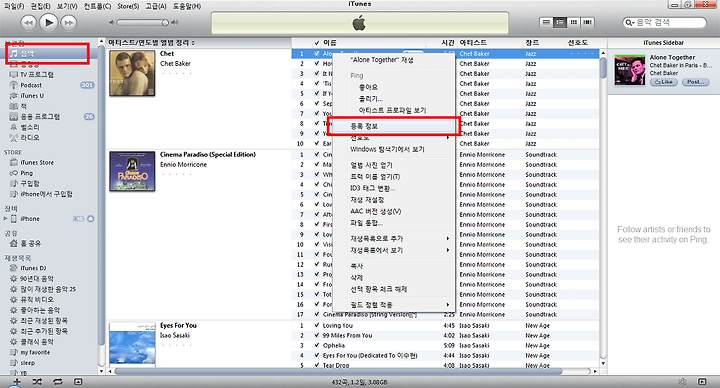Open 파일(F) menu
Screen dimensions: 720x388
pos(14,6)
